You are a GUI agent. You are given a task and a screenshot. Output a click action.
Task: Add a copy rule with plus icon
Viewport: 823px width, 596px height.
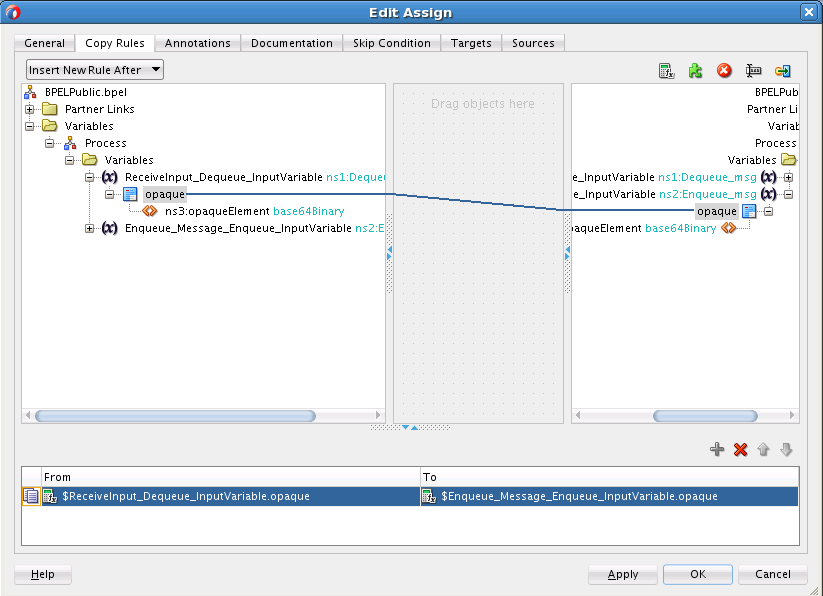(717, 449)
